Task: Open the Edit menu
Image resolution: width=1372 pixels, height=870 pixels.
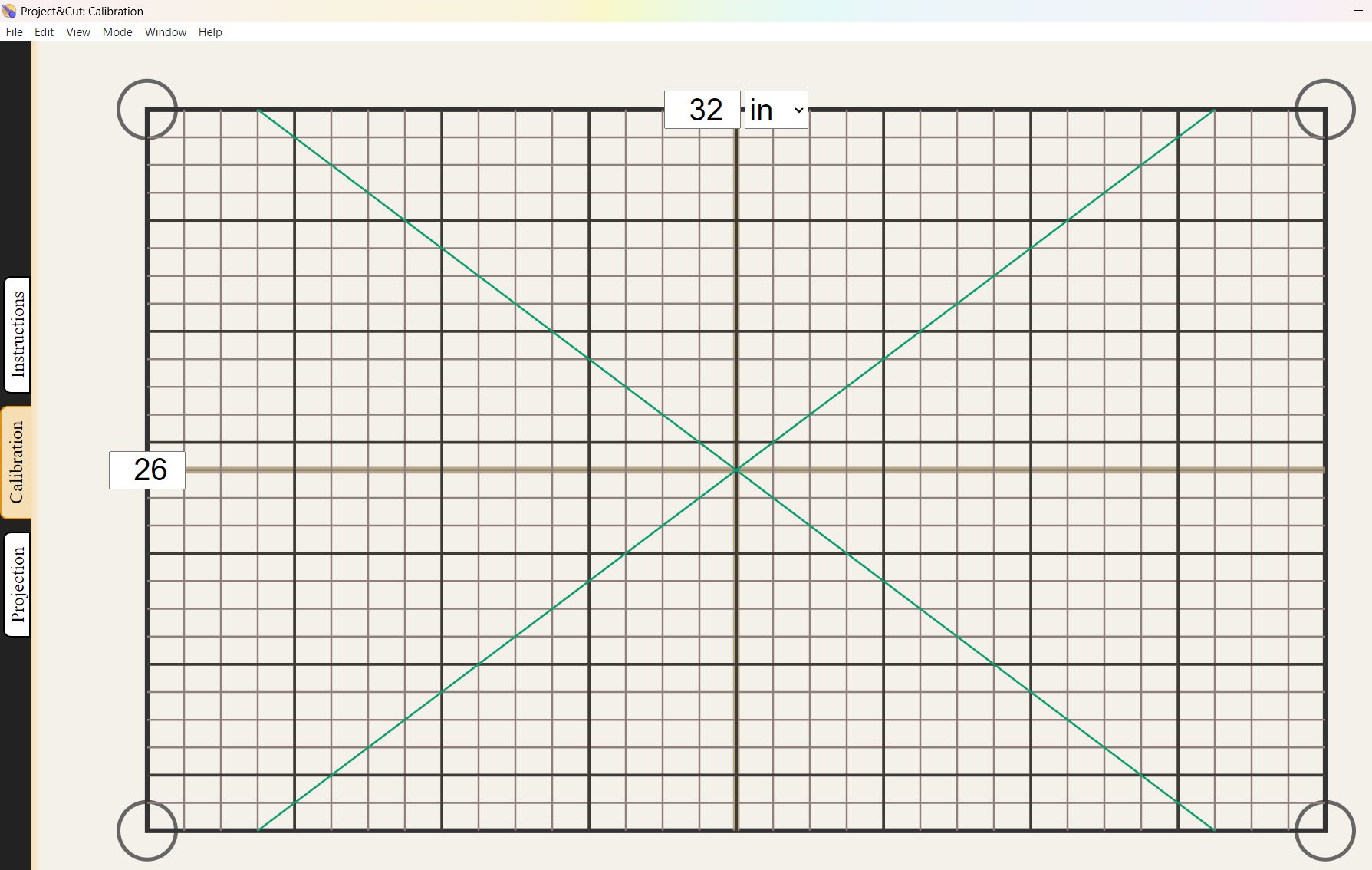Action: (44, 32)
